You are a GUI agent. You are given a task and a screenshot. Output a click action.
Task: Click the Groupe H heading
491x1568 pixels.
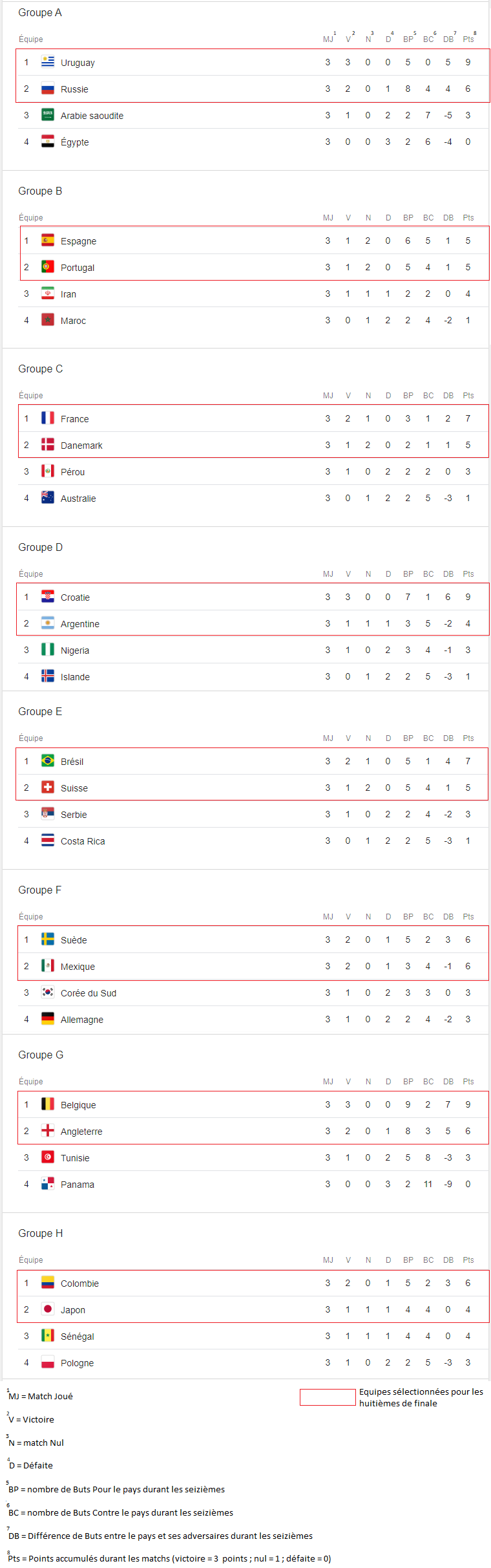[41, 1233]
